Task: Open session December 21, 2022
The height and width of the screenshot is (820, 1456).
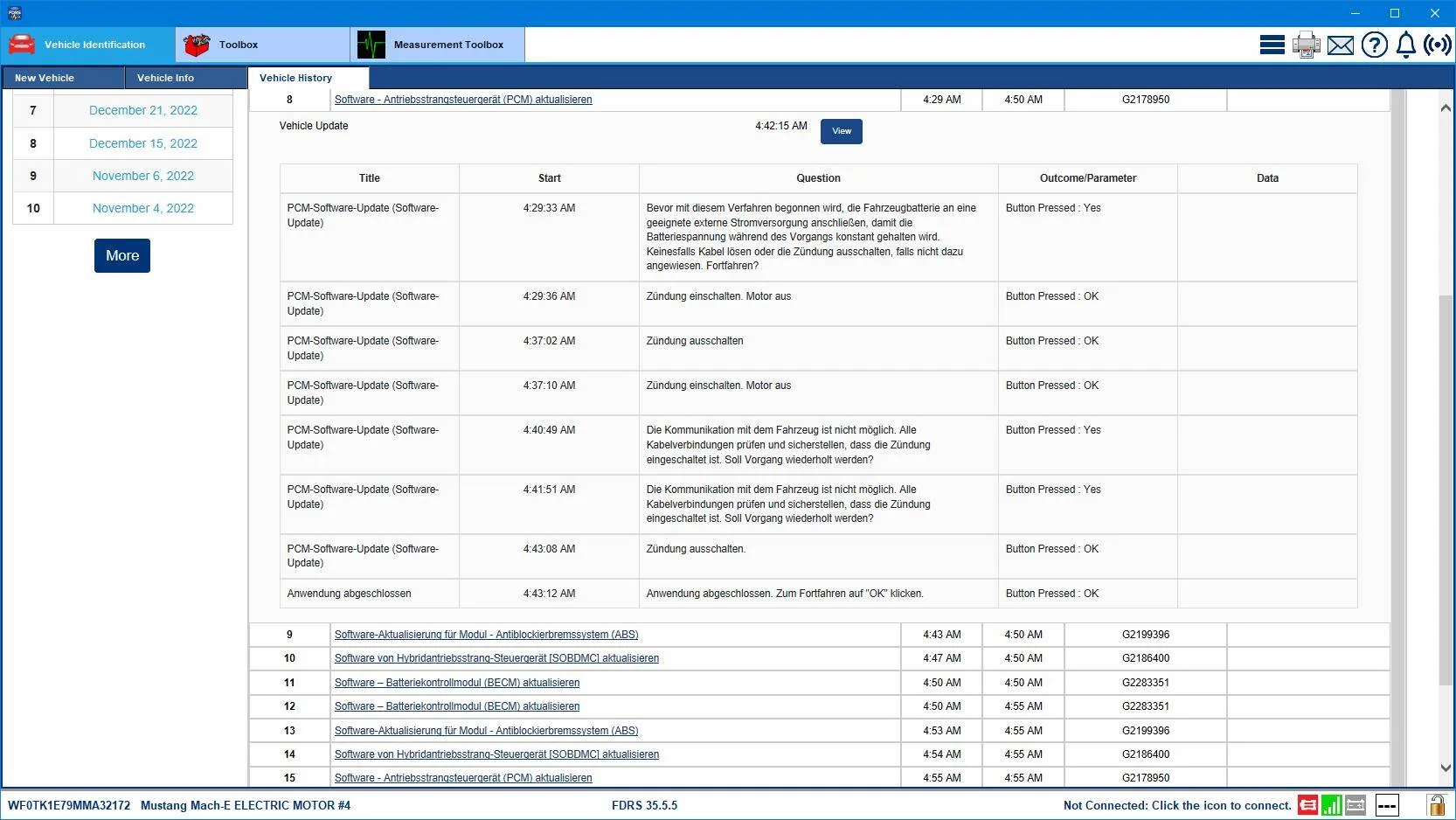Action: [143, 110]
